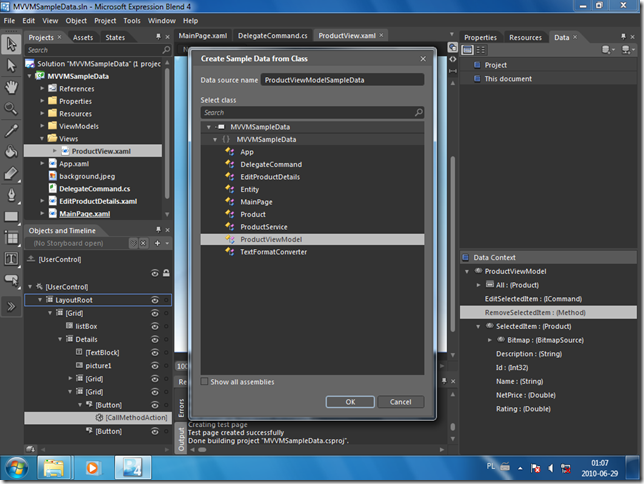Toggle the lock-all icon in Objects panel

tap(166, 273)
